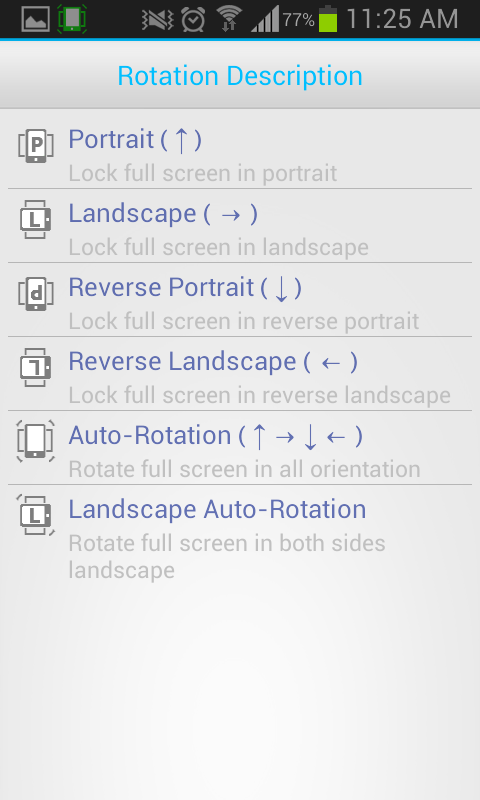
Task: Tap the Reverse Portrait 'd' phone icon
Action: 36,294
